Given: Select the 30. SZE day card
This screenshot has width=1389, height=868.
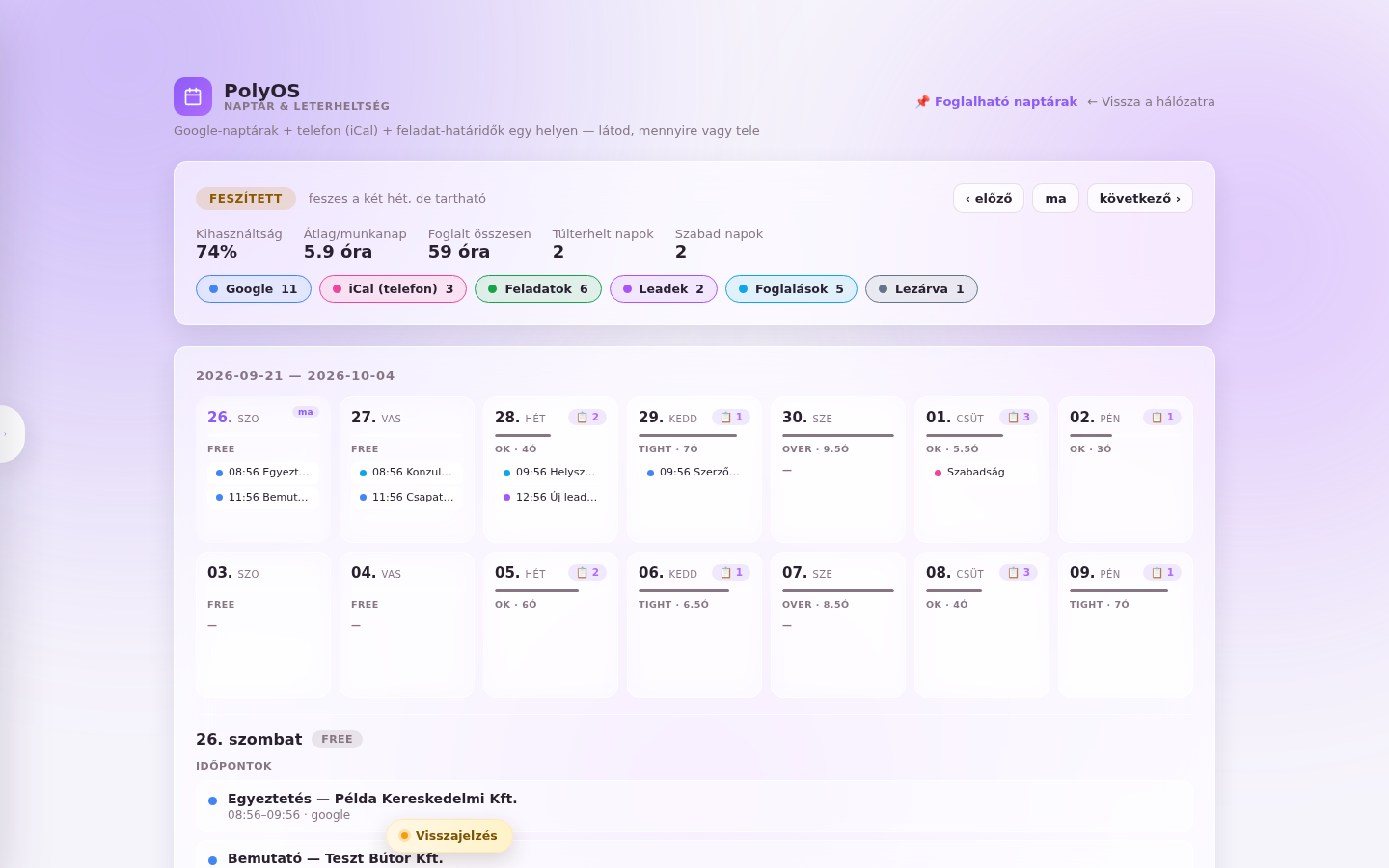Looking at the screenshot, I should point(838,470).
